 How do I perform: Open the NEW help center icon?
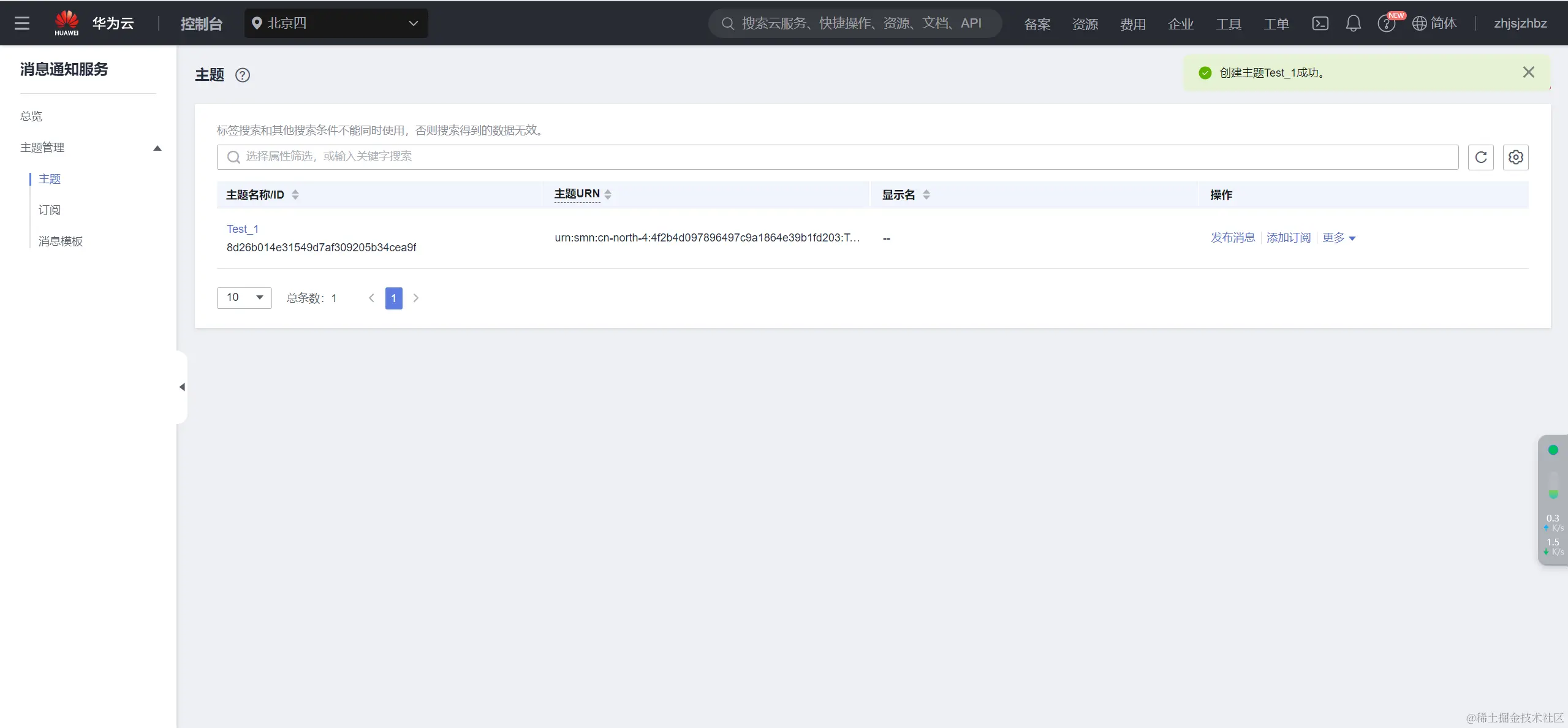(1387, 23)
